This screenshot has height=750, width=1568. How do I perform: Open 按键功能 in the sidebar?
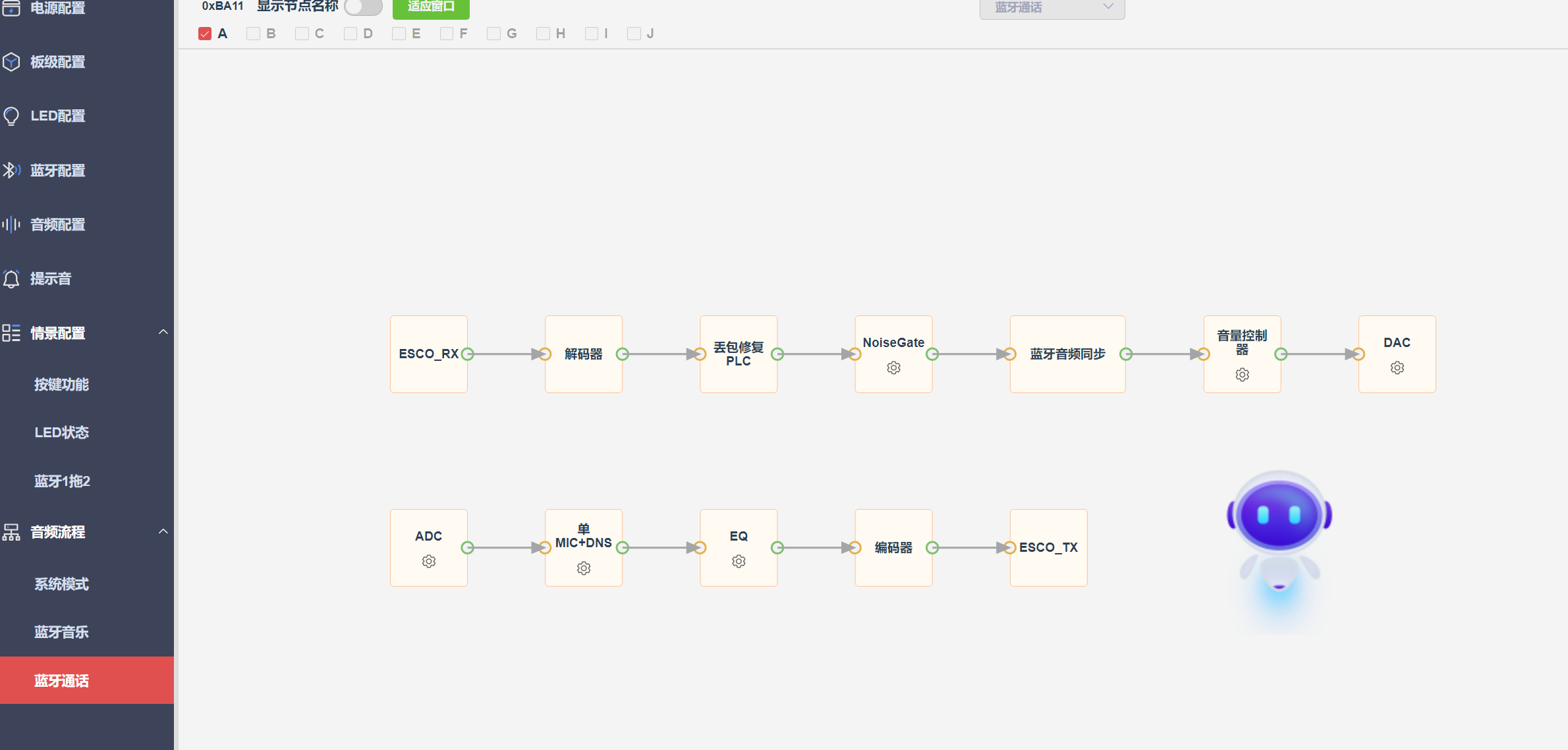coord(61,385)
